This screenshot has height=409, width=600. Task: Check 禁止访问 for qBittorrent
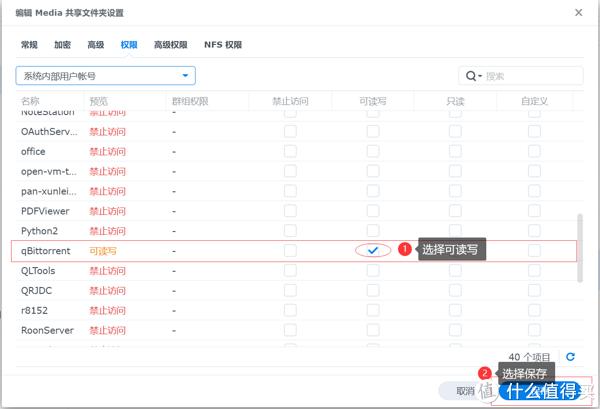point(290,251)
